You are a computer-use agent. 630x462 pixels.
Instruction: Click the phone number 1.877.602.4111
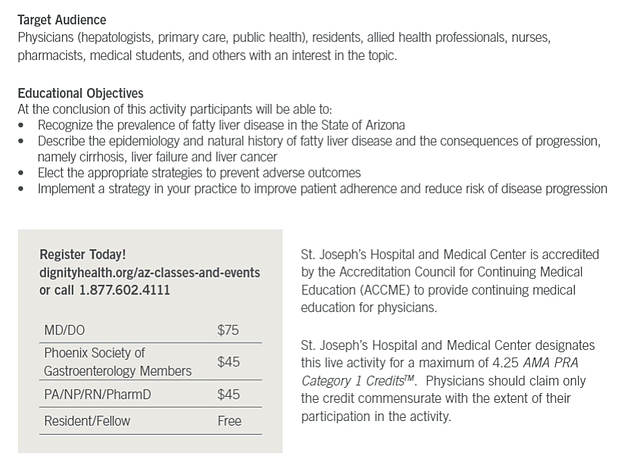pyautogui.click(x=125, y=290)
